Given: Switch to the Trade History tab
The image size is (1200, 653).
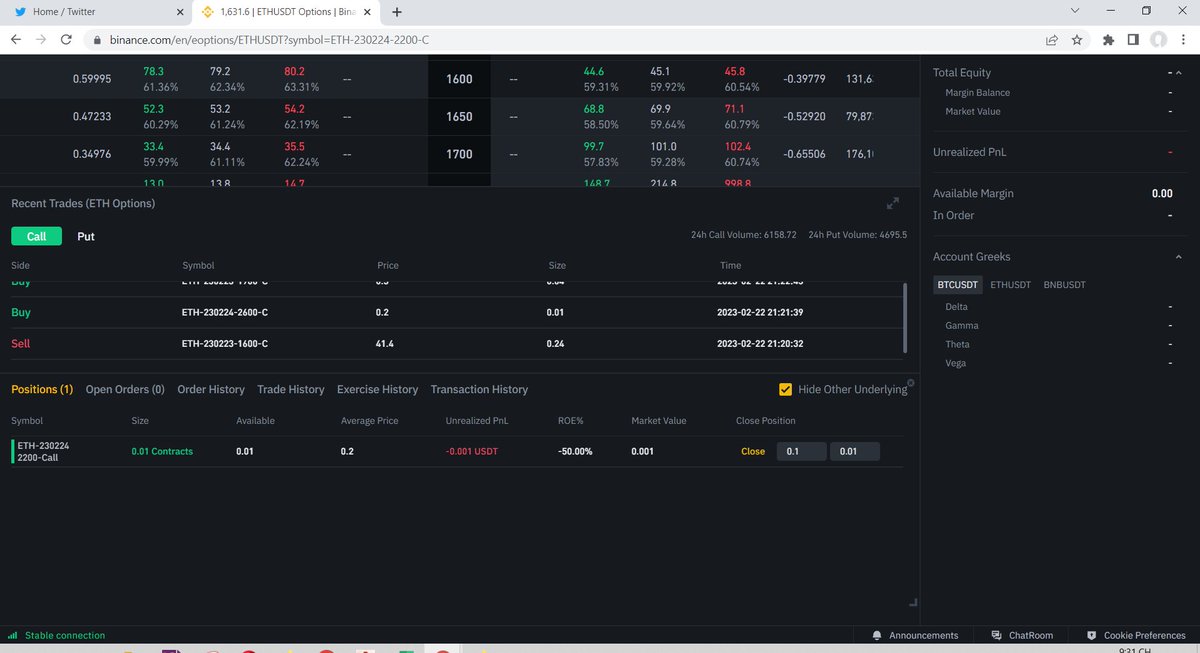Looking at the screenshot, I should point(291,389).
